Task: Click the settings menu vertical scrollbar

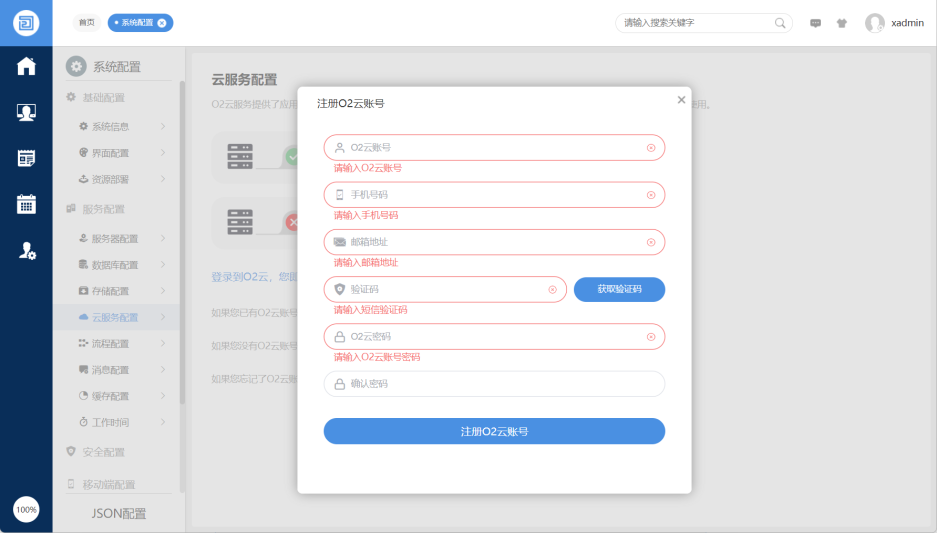Action: point(182,242)
